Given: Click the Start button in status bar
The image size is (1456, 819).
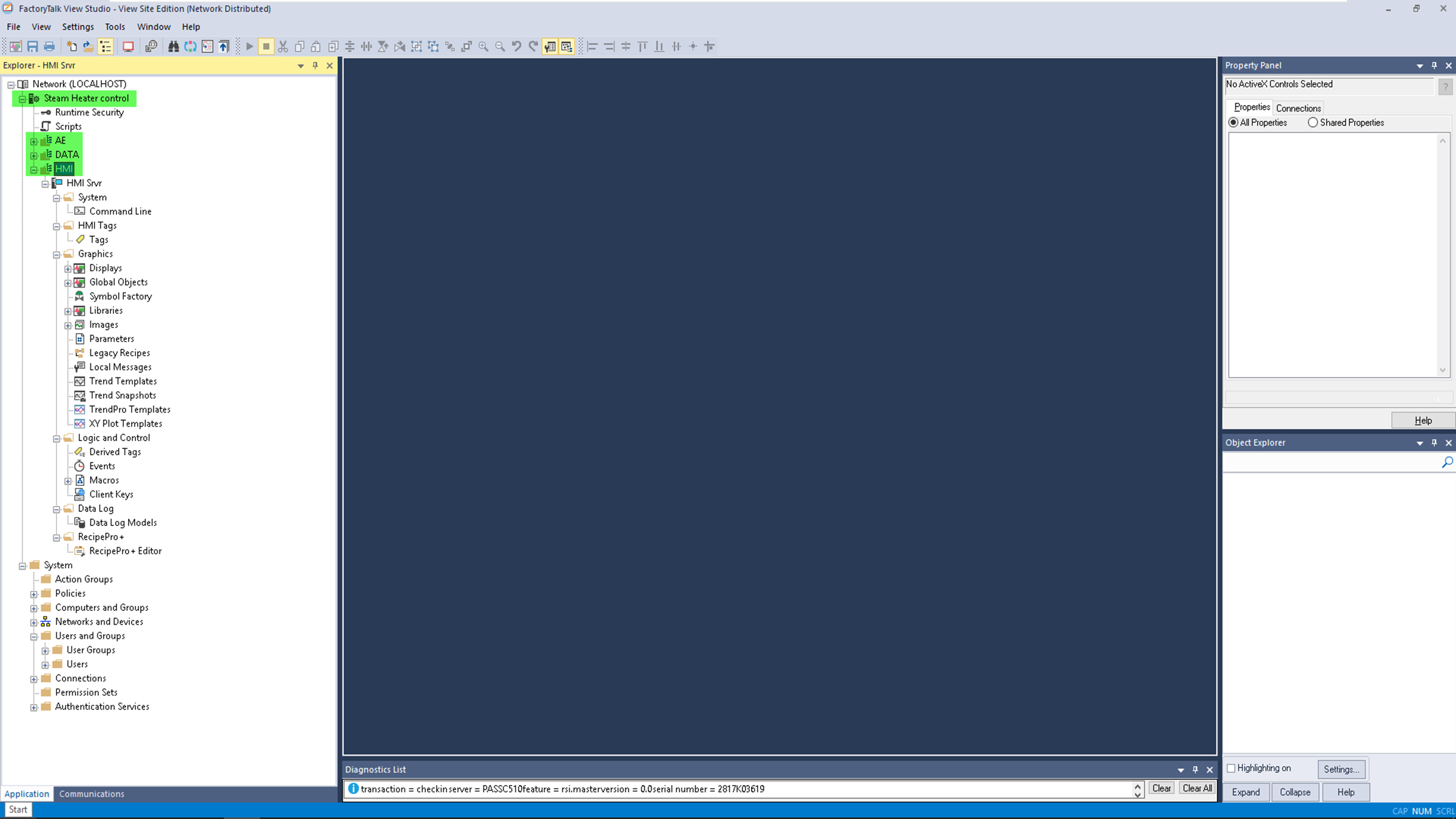Looking at the screenshot, I should tap(18, 809).
